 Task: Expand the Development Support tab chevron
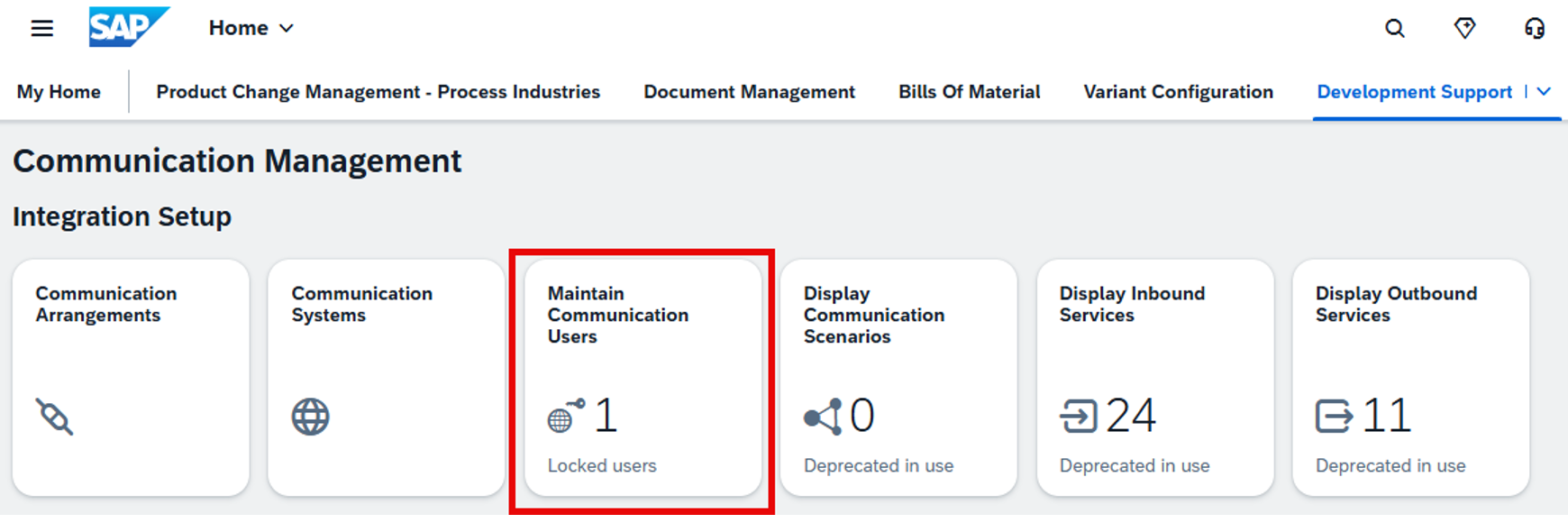[x=1544, y=92]
